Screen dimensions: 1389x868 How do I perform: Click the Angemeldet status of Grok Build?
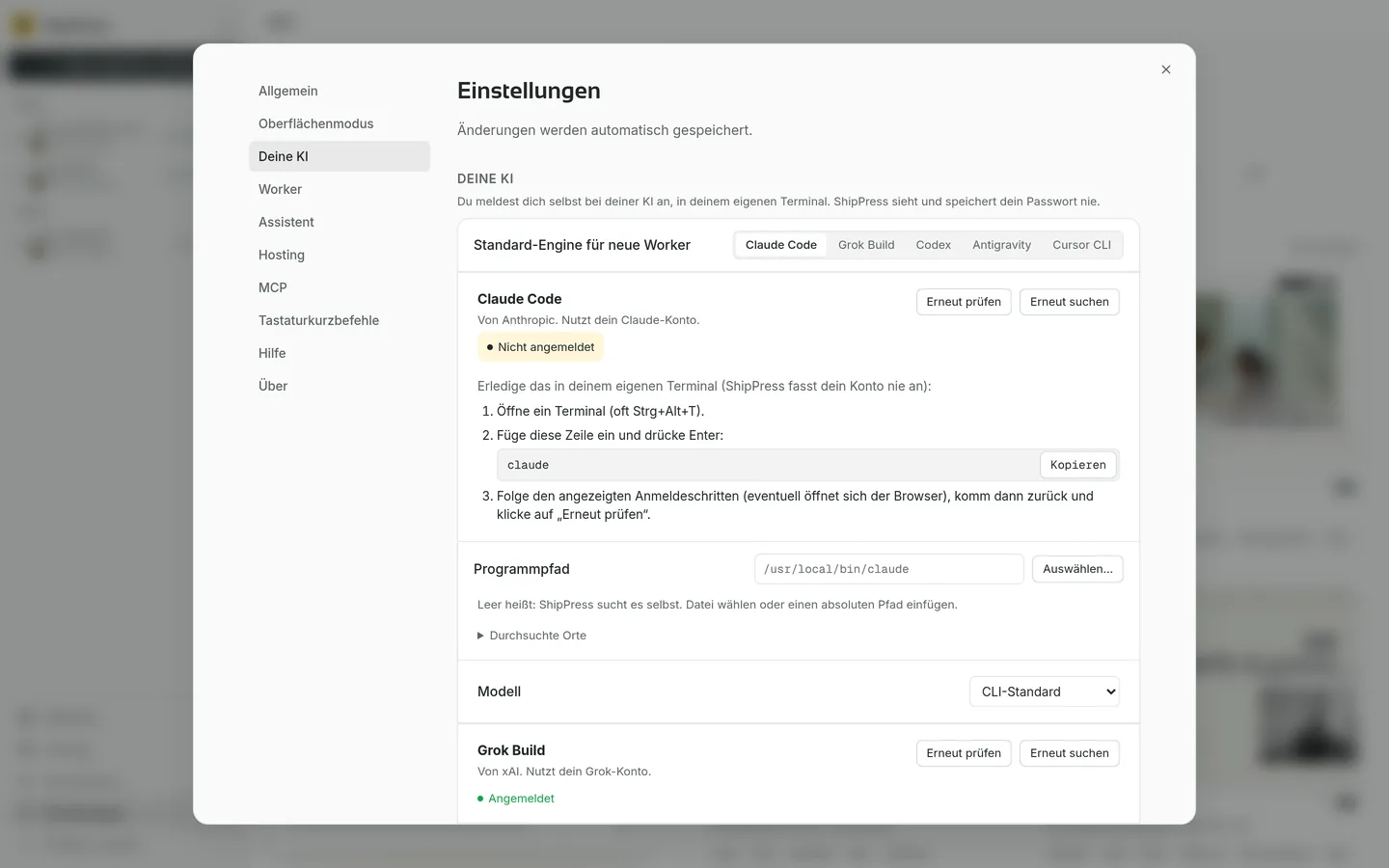(516, 799)
